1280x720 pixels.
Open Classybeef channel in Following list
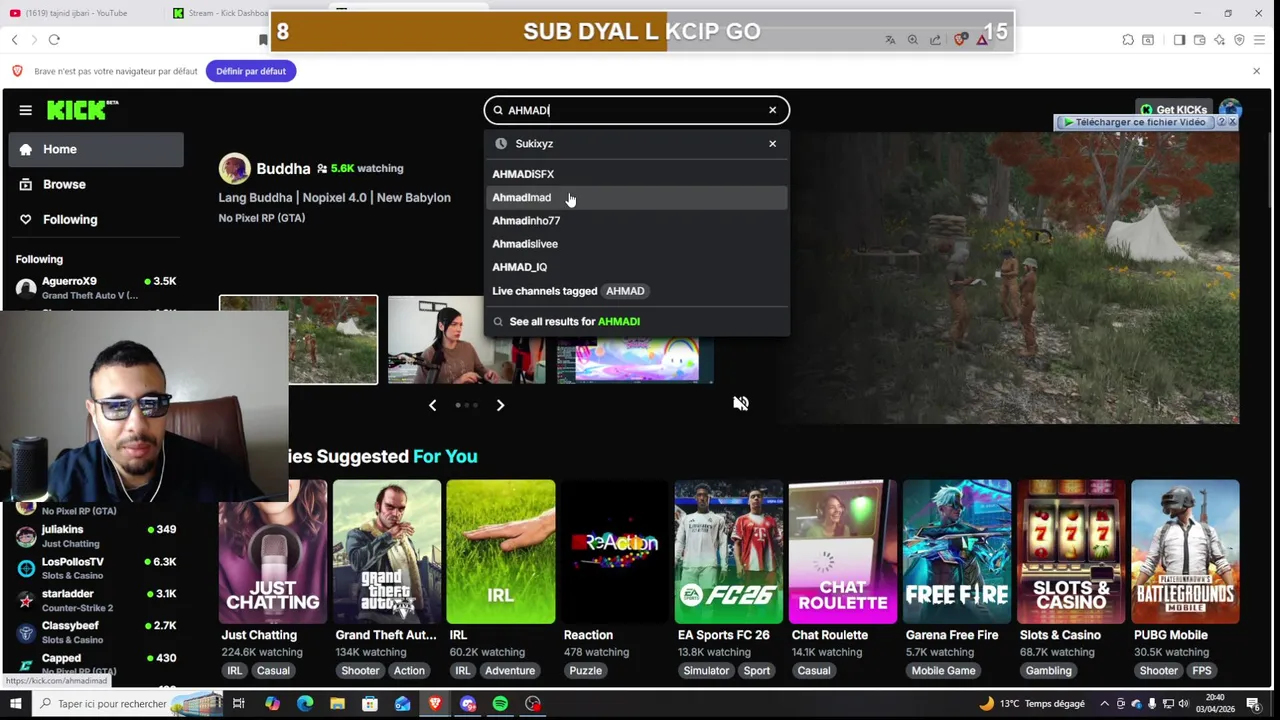(97, 632)
